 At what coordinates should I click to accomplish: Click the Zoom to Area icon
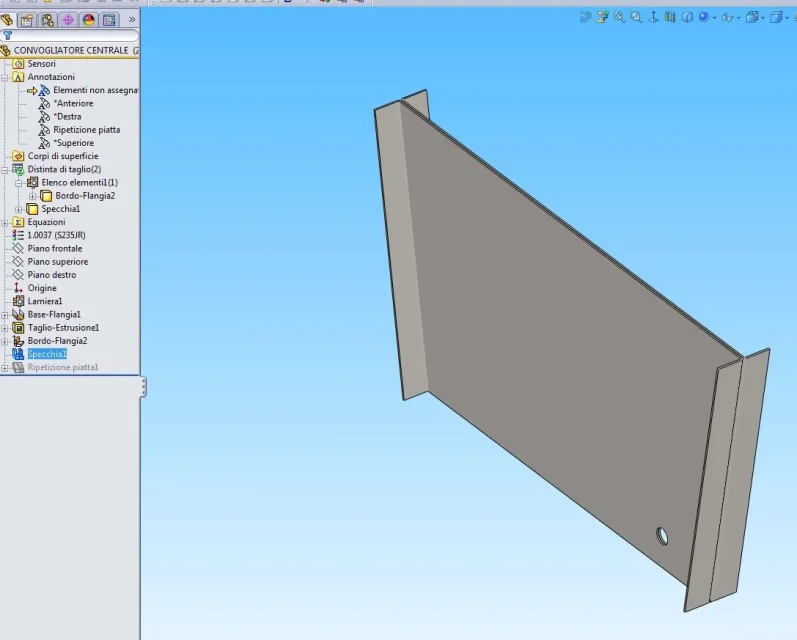(636, 17)
